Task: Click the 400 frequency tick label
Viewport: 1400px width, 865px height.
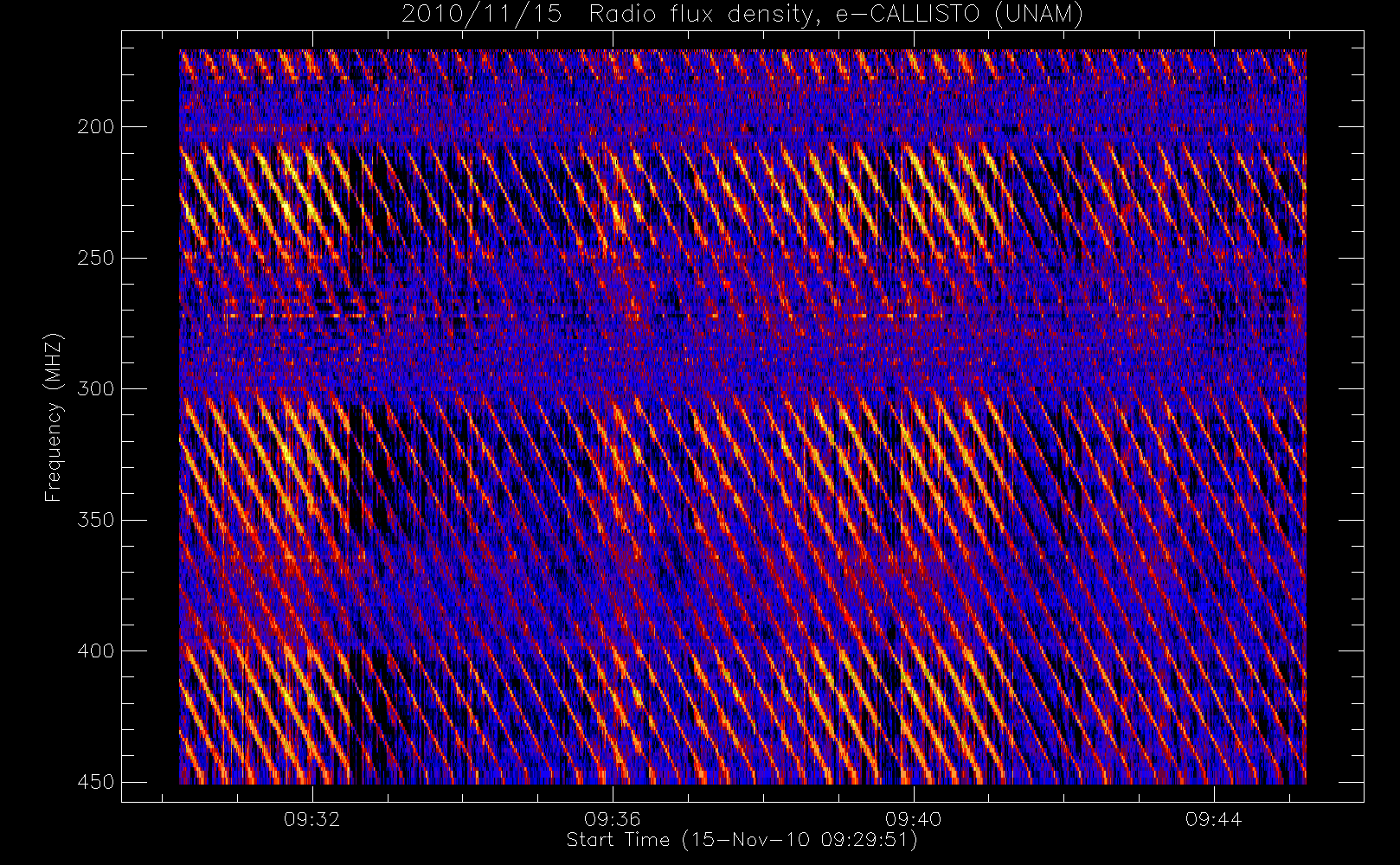Action: coord(94,651)
